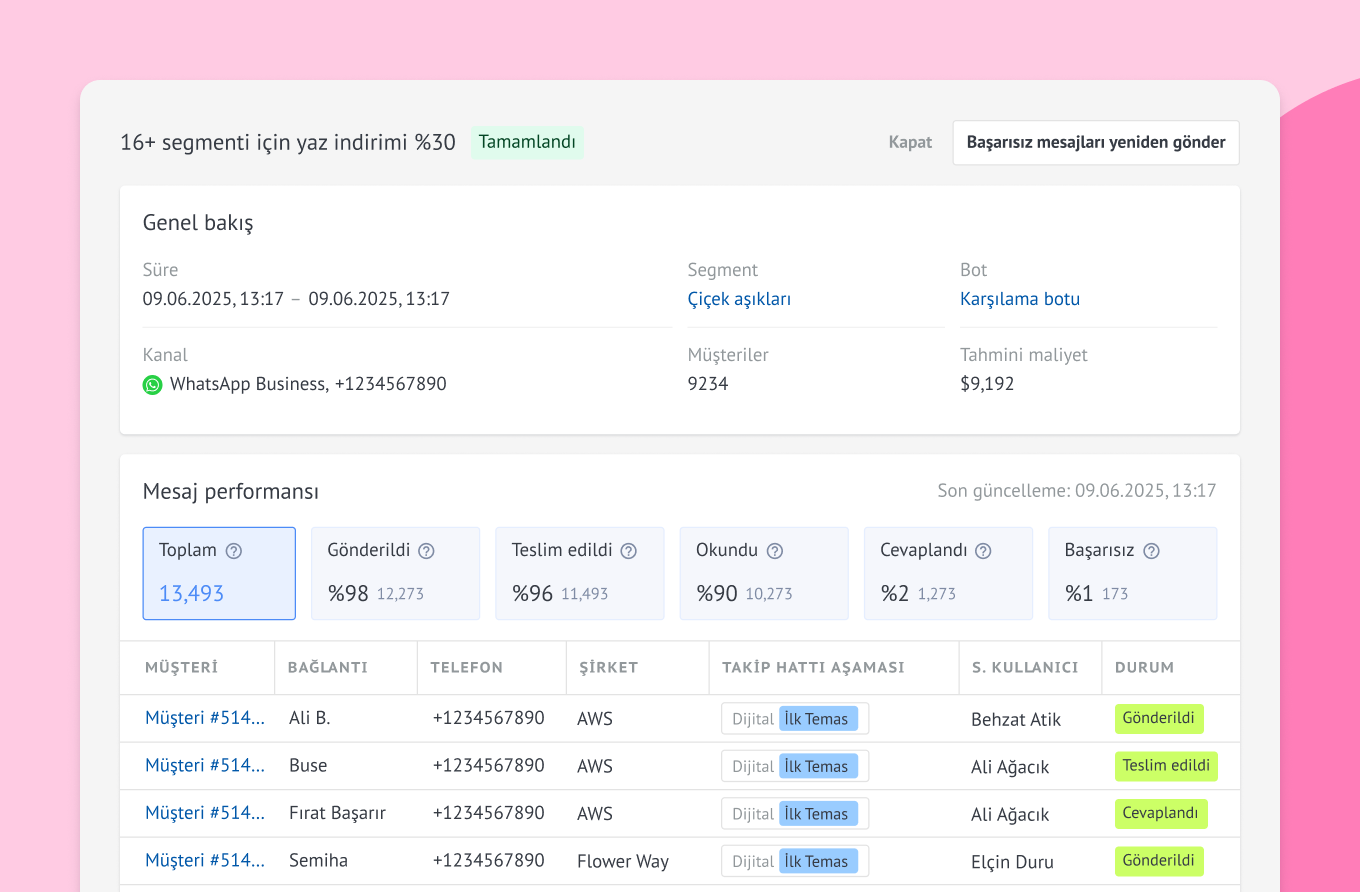
Task: Click help icon next to Okundu
Action: pyautogui.click(x=774, y=551)
